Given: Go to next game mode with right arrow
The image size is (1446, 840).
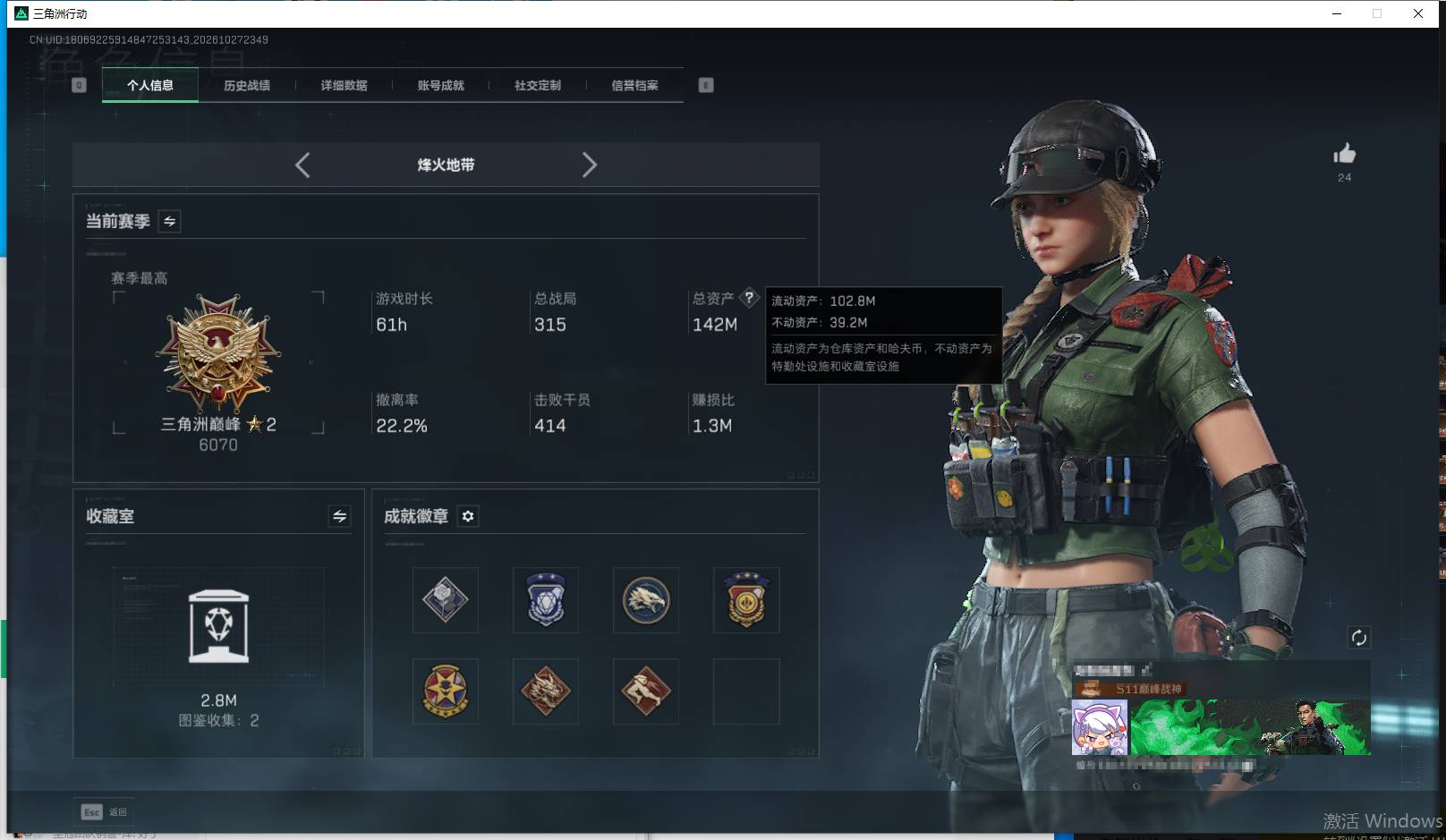Looking at the screenshot, I should coord(589,165).
